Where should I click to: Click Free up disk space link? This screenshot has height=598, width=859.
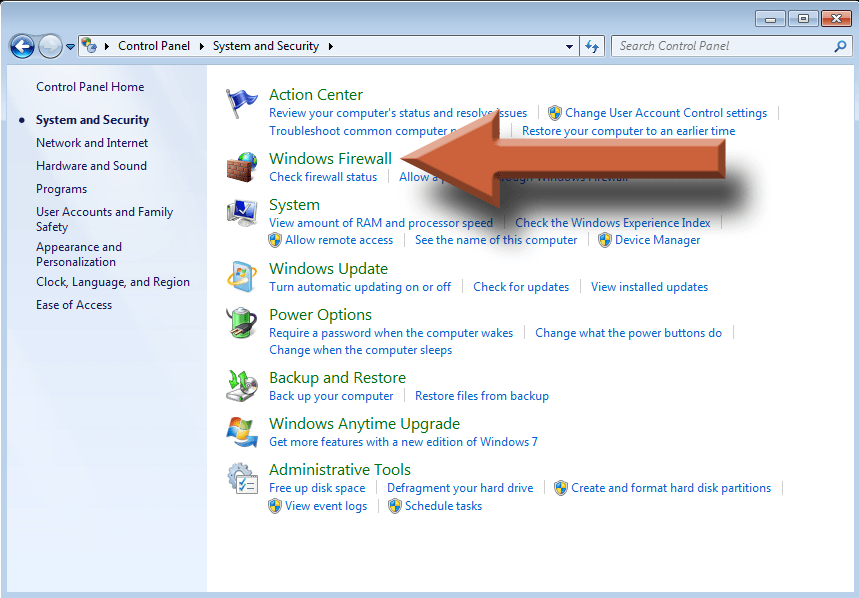[x=317, y=488]
